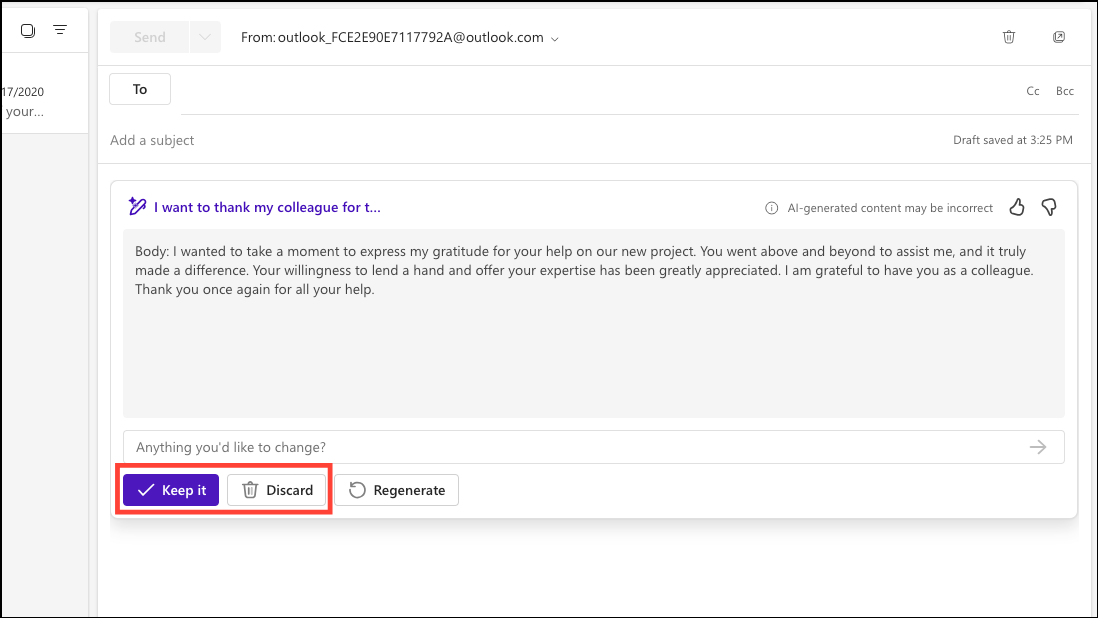The image size is (1098, 618).
Task: Regenerate the Copilot draft
Action: (x=396, y=490)
